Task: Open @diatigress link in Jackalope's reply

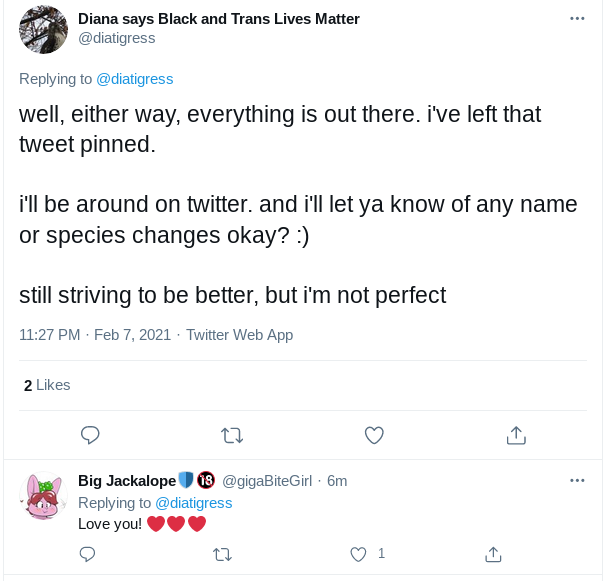Action: click(x=194, y=503)
